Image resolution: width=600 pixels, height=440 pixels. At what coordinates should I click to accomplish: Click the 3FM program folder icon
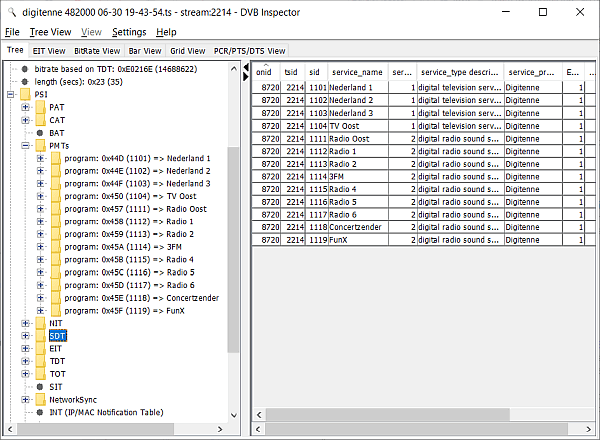(56, 247)
